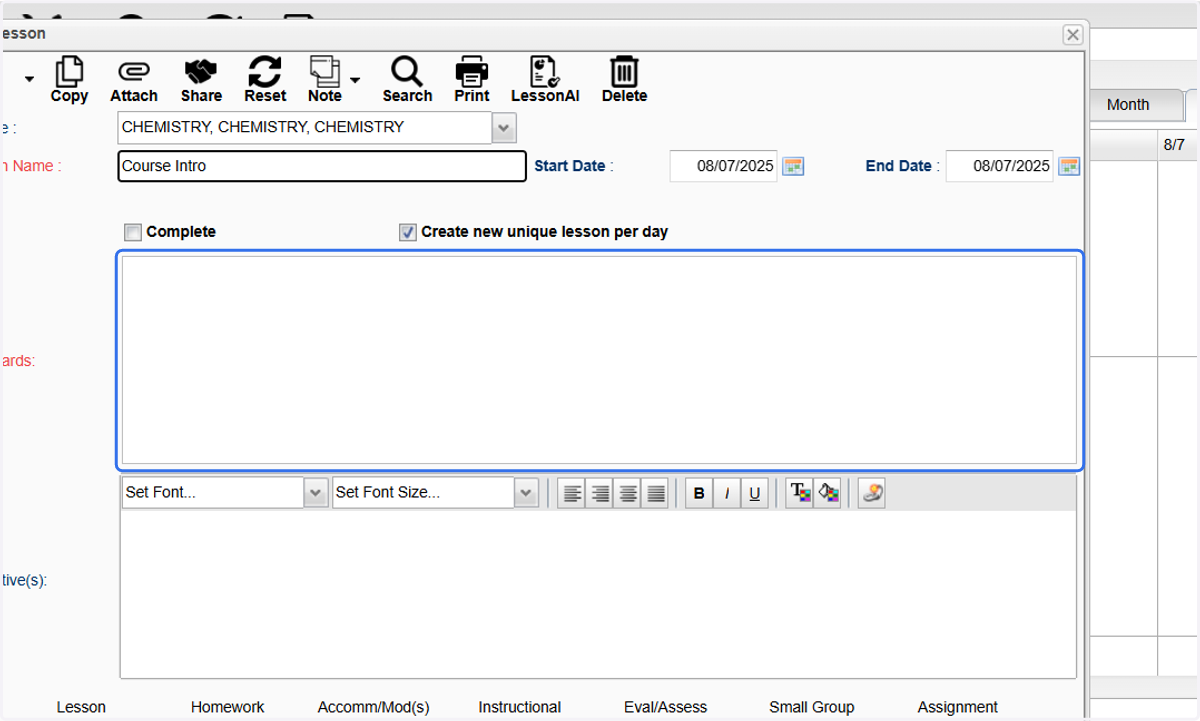The image size is (1200, 721).
Task: Switch to the Instructional tab
Action: (x=520, y=707)
